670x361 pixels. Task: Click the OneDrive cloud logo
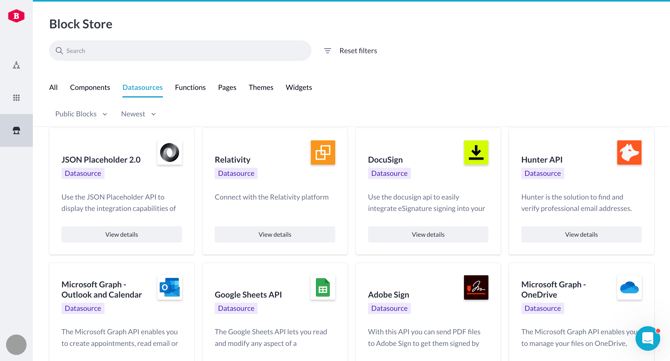coord(629,288)
